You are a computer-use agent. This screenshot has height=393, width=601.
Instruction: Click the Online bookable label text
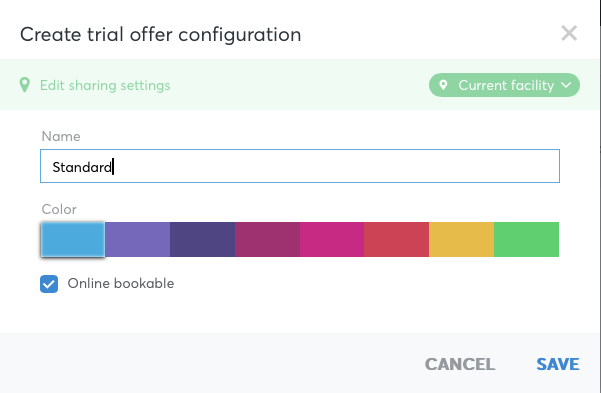pyautogui.click(x=121, y=283)
